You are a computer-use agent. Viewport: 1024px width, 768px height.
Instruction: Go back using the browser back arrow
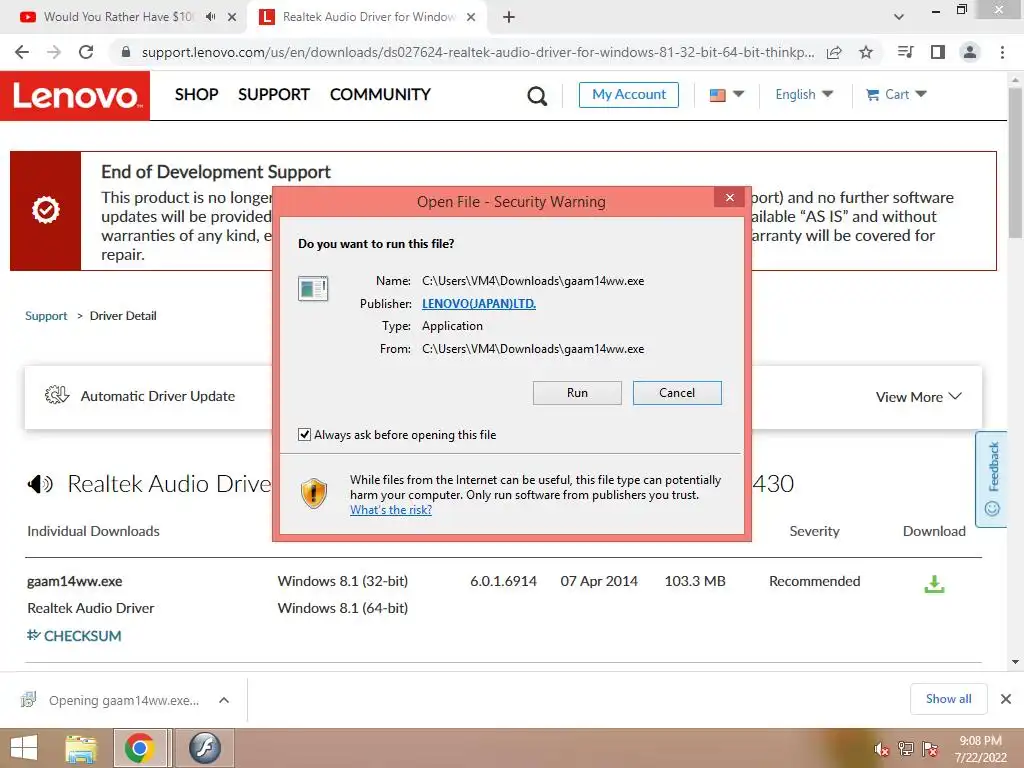[x=22, y=52]
